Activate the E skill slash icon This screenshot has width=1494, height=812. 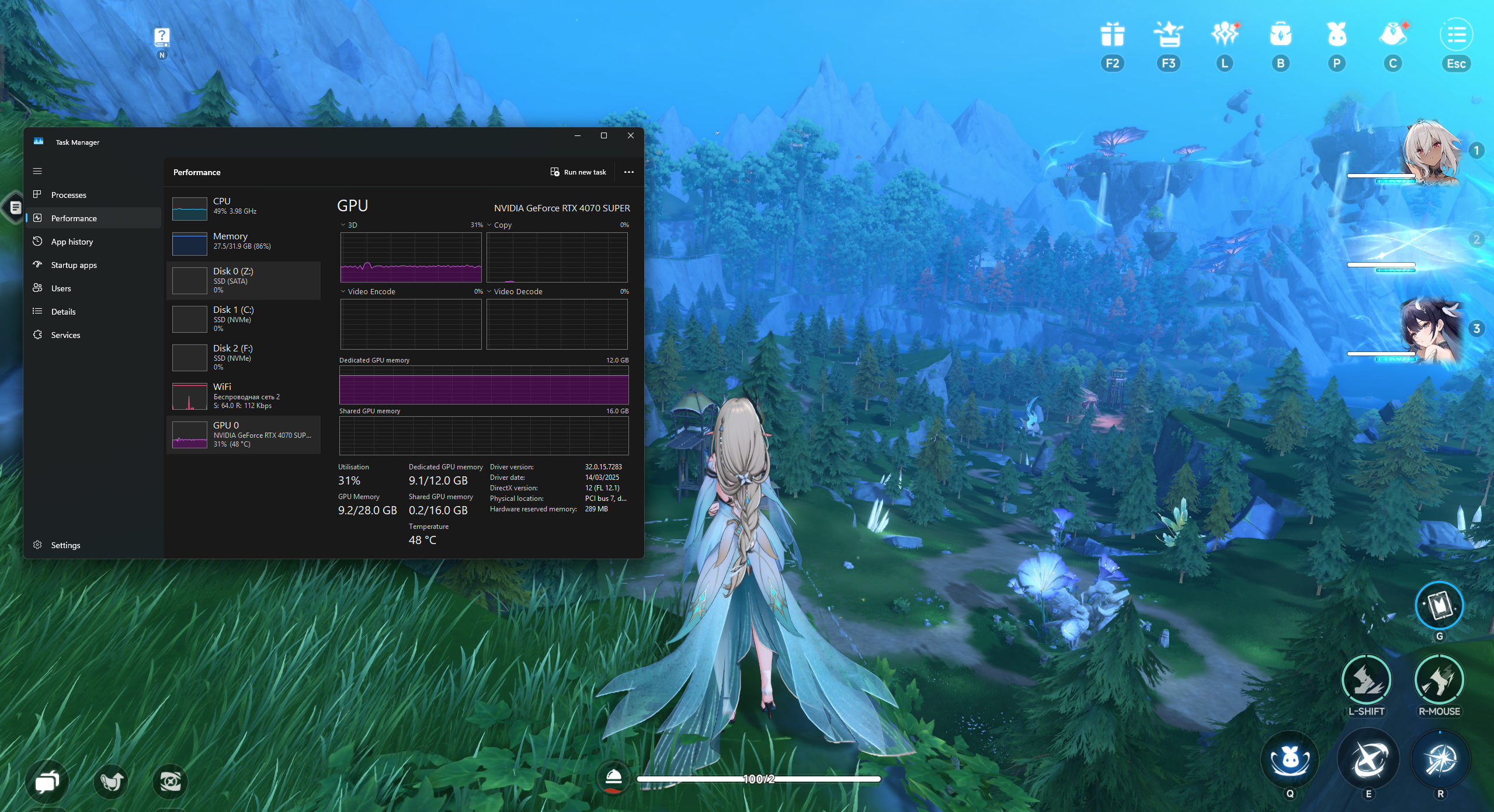coord(1368,759)
